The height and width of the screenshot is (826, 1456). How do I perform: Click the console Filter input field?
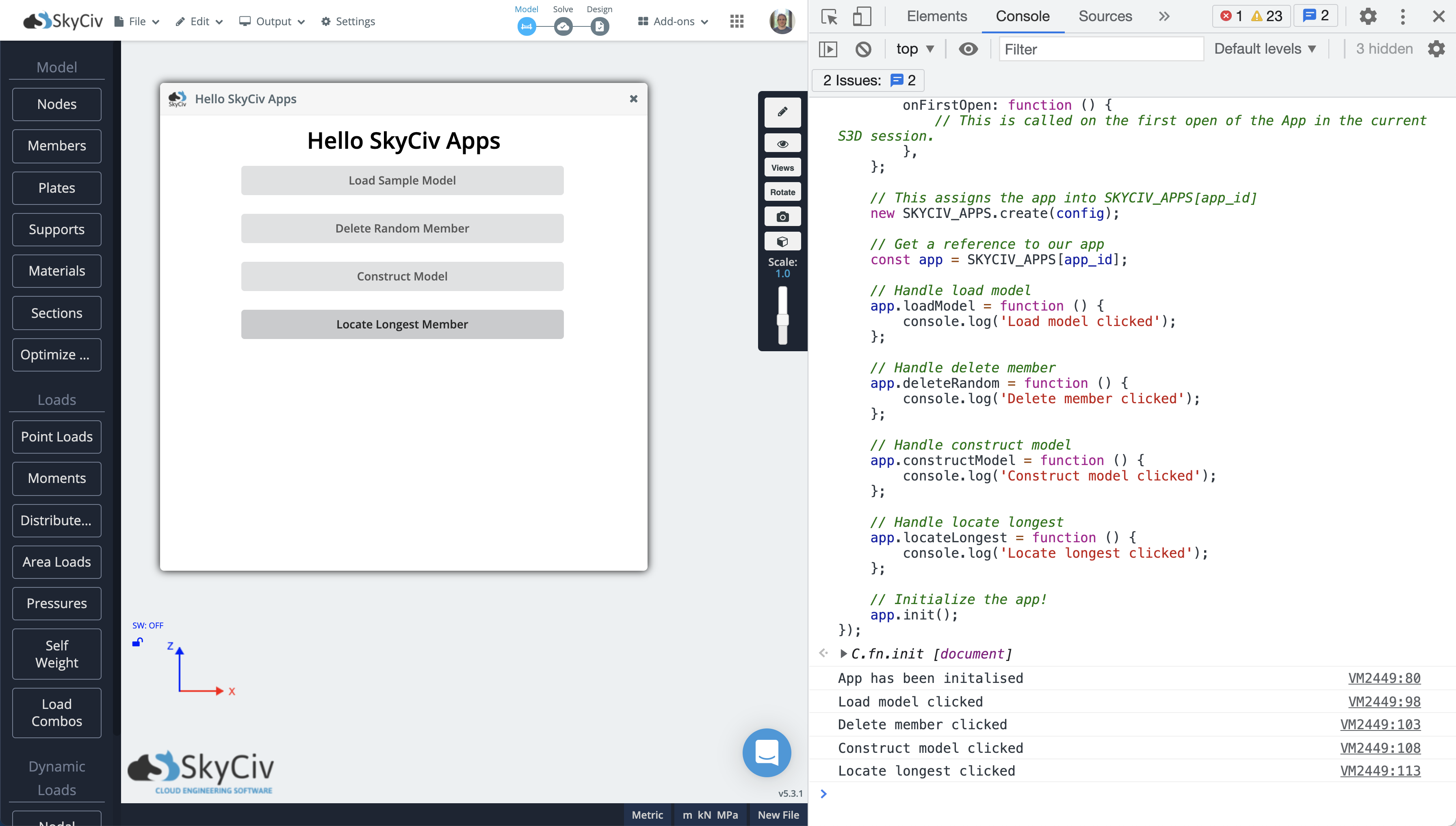pyautogui.click(x=1100, y=49)
